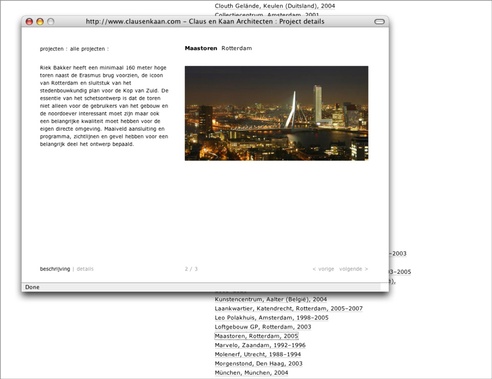Click the 'Done' status bar text
Viewport: 492px width, 379px height.
click(x=32, y=287)
